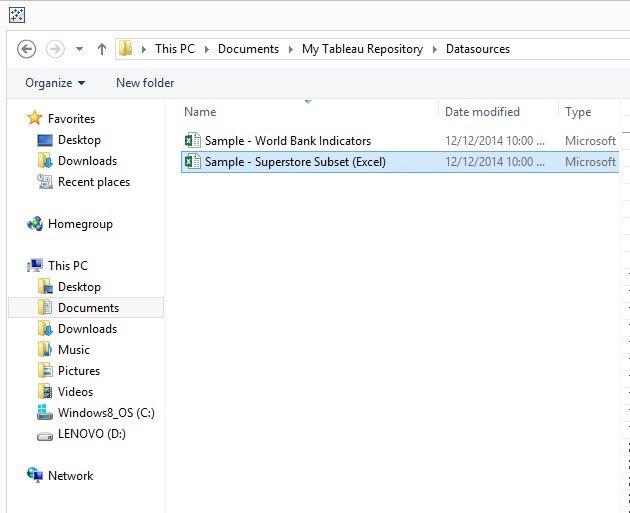Viewport: 630px width, 513px height.
Task: Open the Videos folder
Action: coord(75,392)
